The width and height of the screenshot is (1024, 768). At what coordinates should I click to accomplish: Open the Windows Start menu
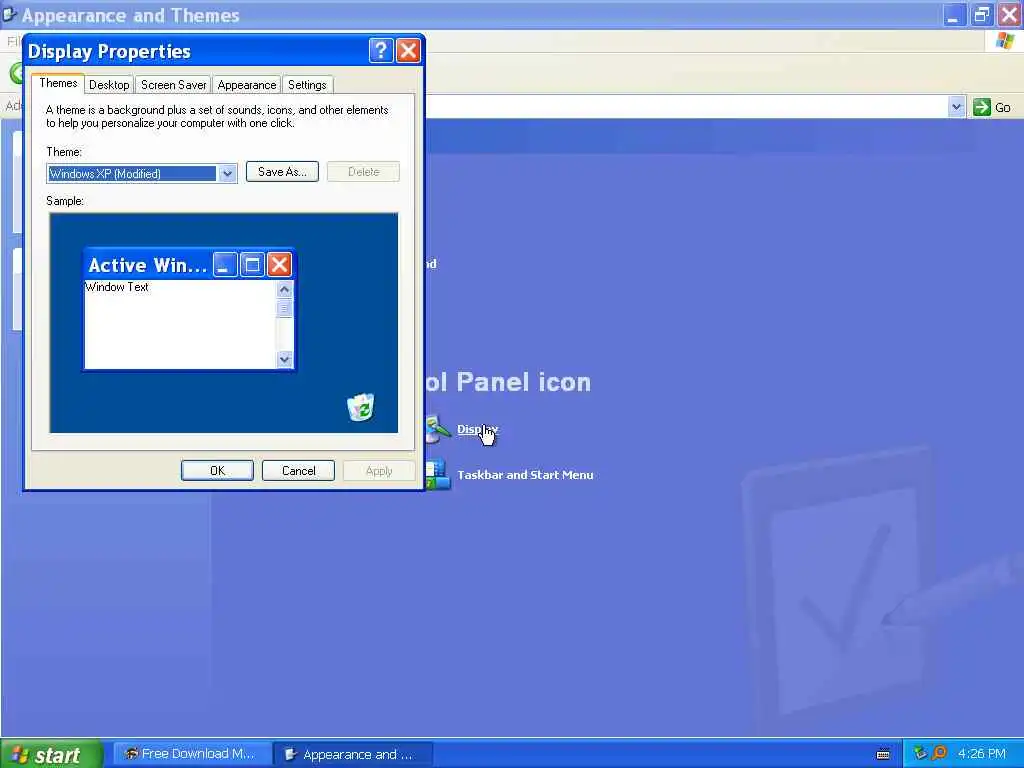[x=52, y=754]
